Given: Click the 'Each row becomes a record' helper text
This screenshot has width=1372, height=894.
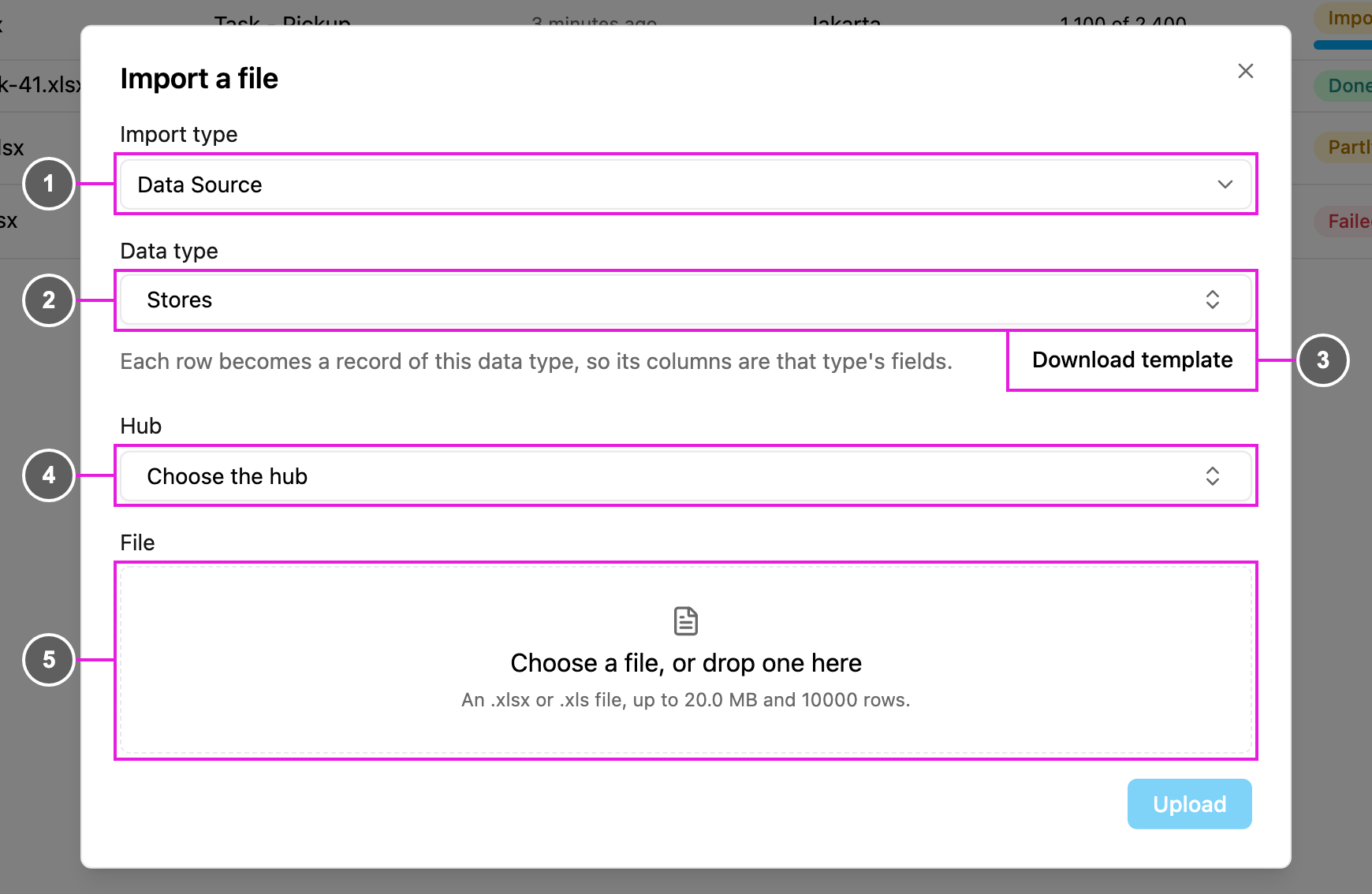Looking at the screenshot, I should tap(536, 362).
